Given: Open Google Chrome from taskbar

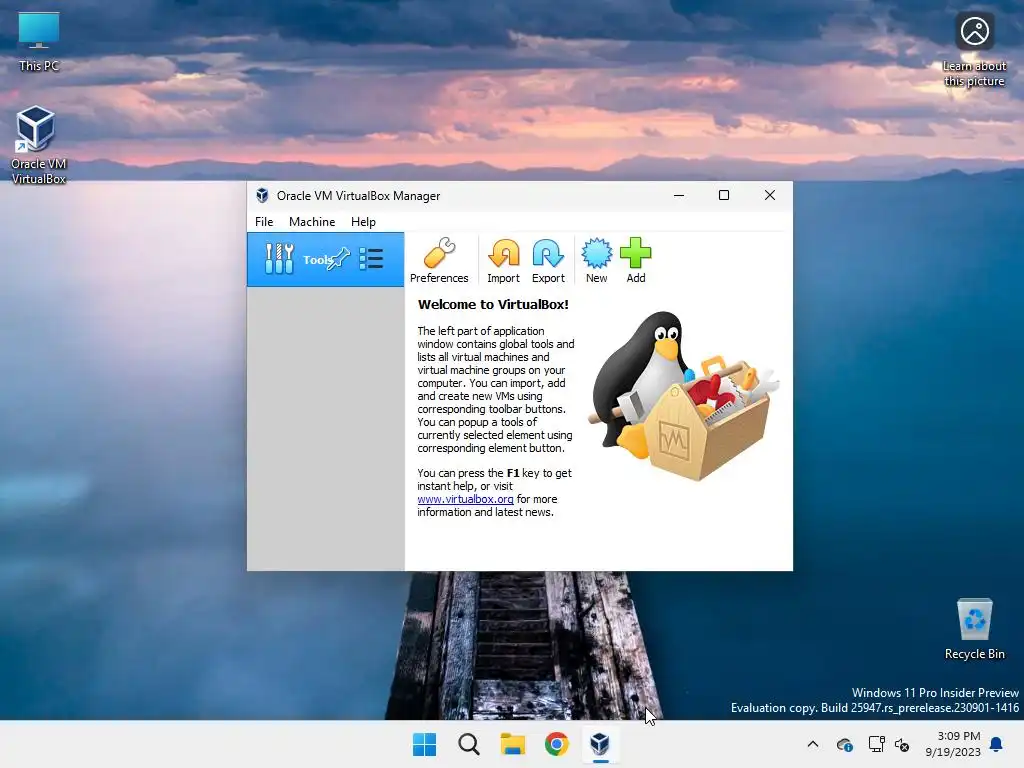Looking at the screenshot, I should pyautogui.click(x=556, y=744).
